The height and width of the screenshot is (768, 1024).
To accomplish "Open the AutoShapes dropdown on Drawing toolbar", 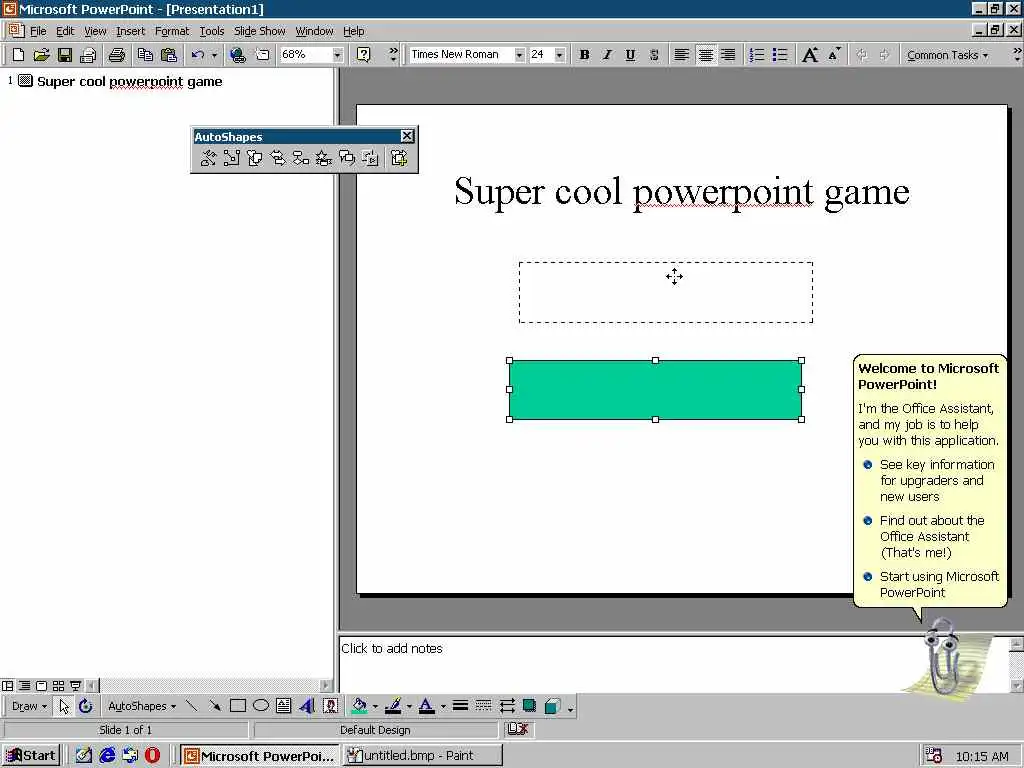I will click(x=142, y=706).
